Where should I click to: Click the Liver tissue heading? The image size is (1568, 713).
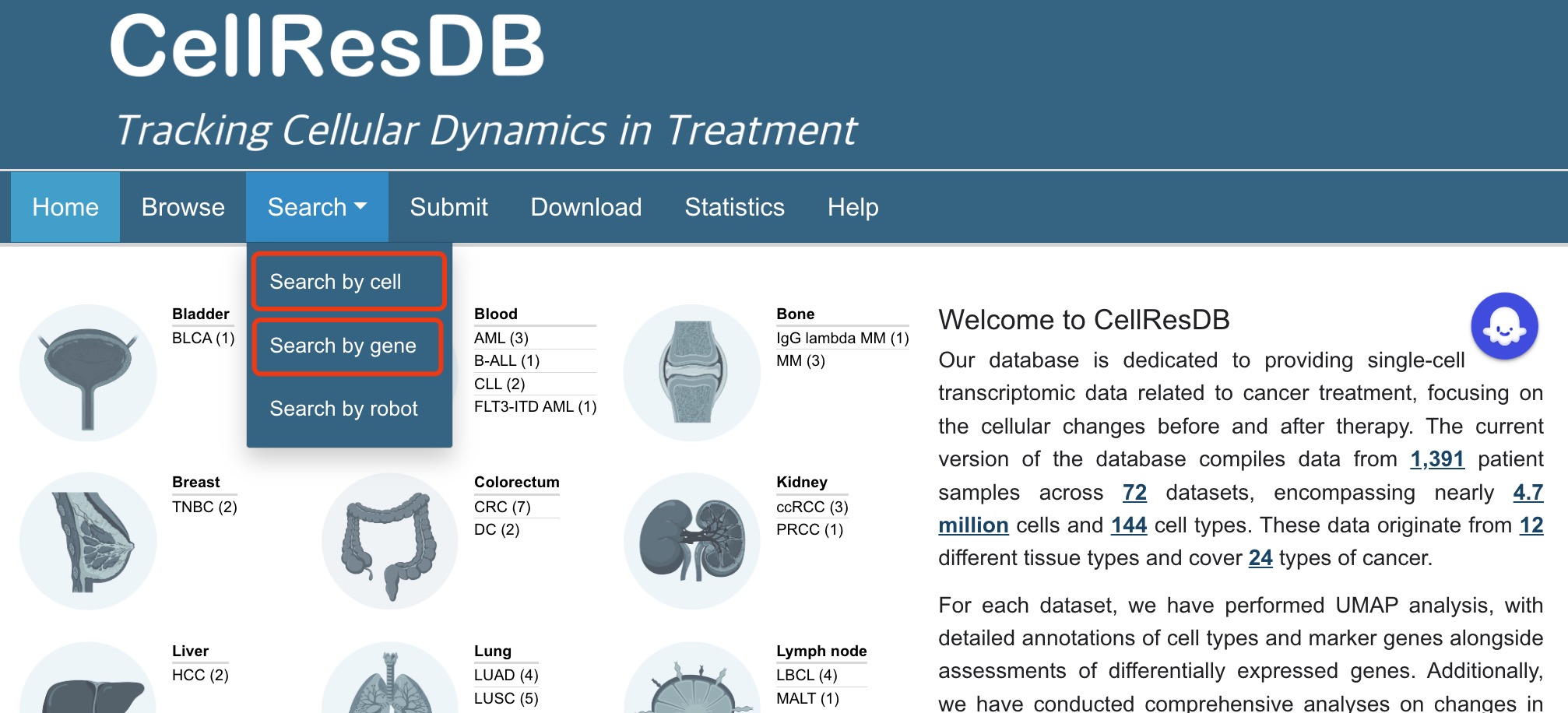point(190,651)
